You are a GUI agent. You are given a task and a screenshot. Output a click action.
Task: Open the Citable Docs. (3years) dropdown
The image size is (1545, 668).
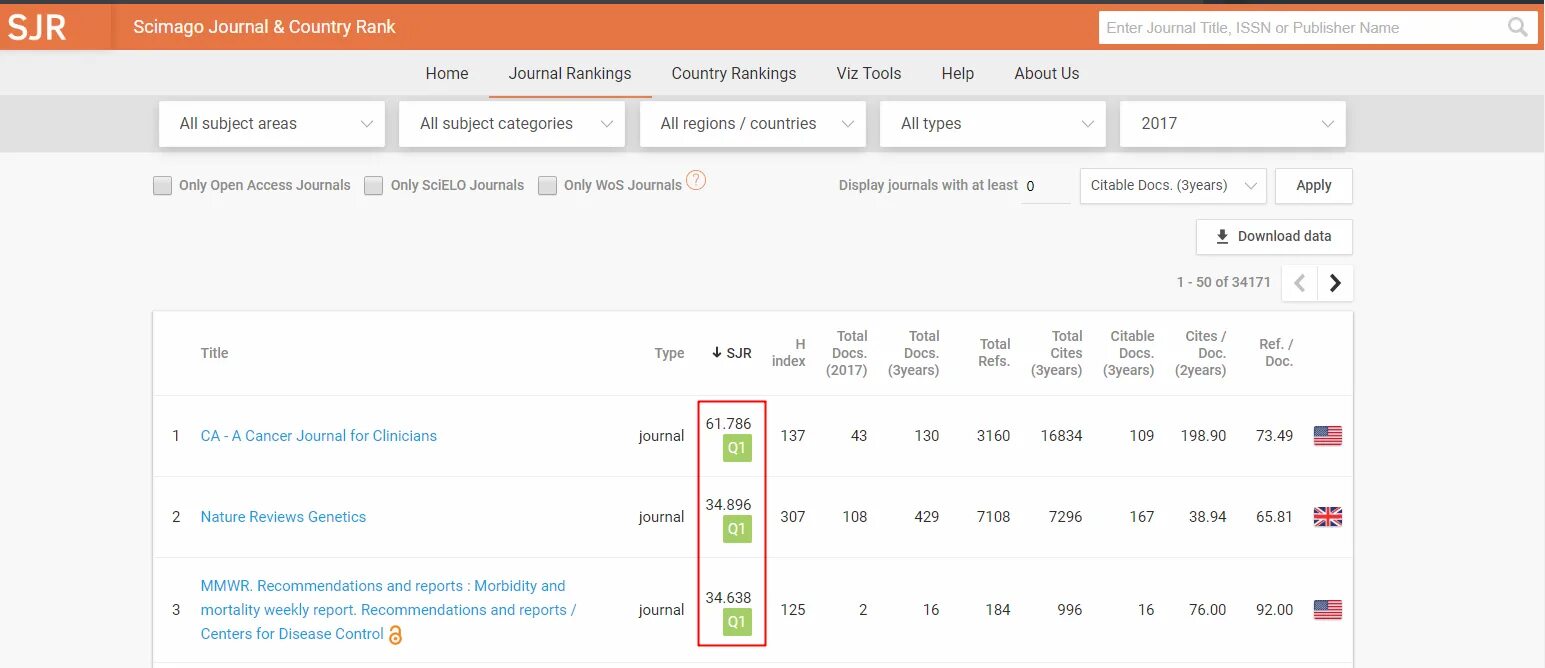click(1173, 186)
